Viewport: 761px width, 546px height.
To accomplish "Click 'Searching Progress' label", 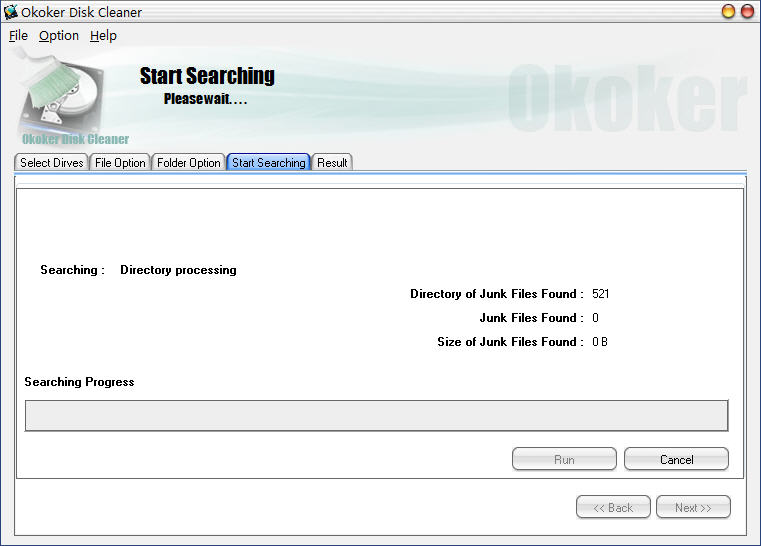I will tap(79, 382).
